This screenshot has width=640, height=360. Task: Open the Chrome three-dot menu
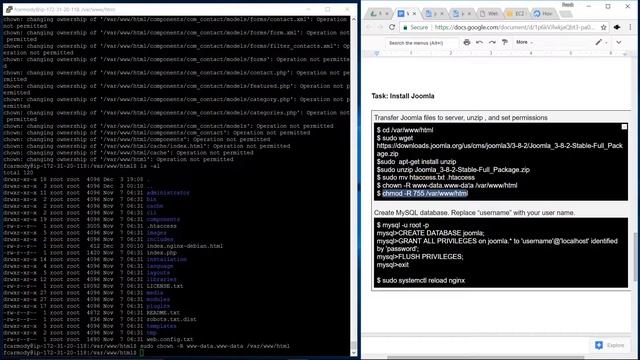pos(630,27)
